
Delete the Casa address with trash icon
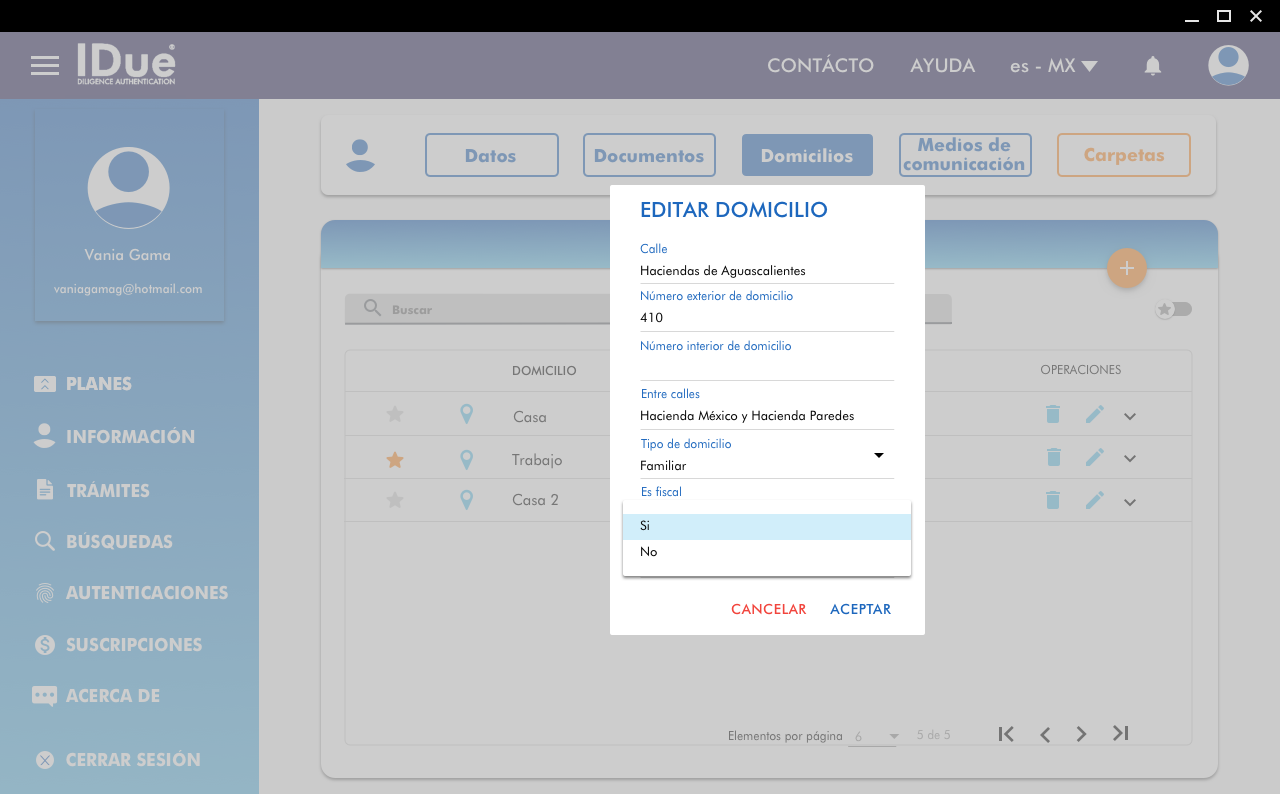pyautogui.click(x=1052, y=415)
